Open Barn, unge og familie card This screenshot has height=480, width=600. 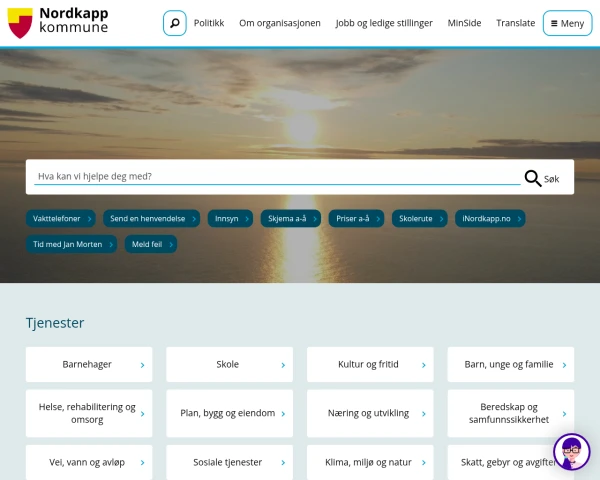click(511, 364)
